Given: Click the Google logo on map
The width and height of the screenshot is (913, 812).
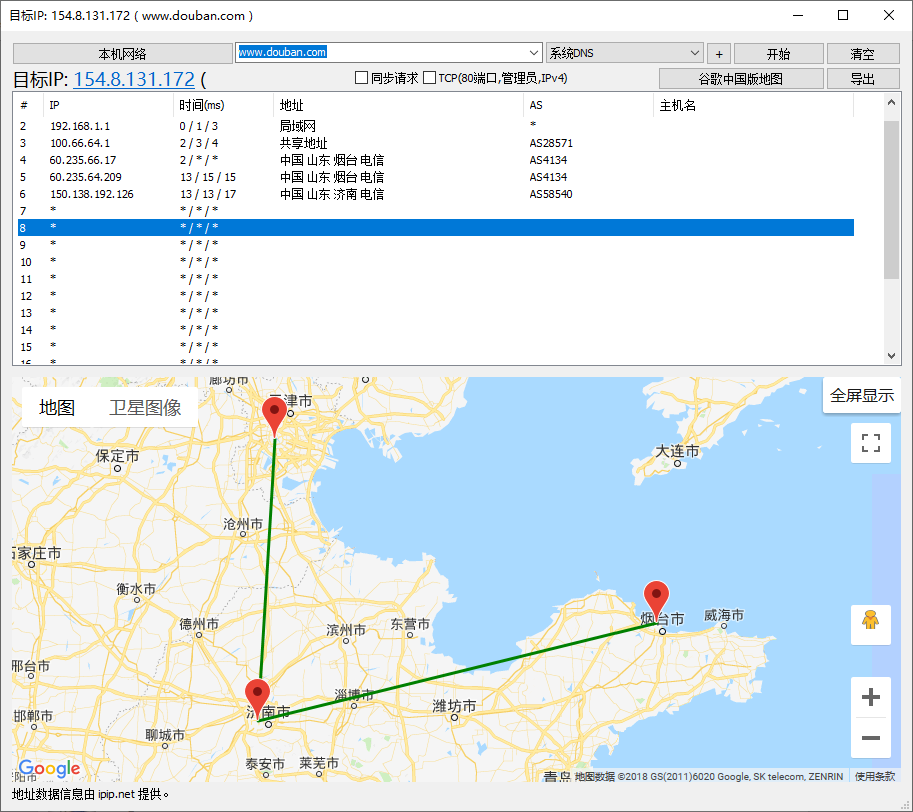Looking at the screenshot, I should 49,768.
